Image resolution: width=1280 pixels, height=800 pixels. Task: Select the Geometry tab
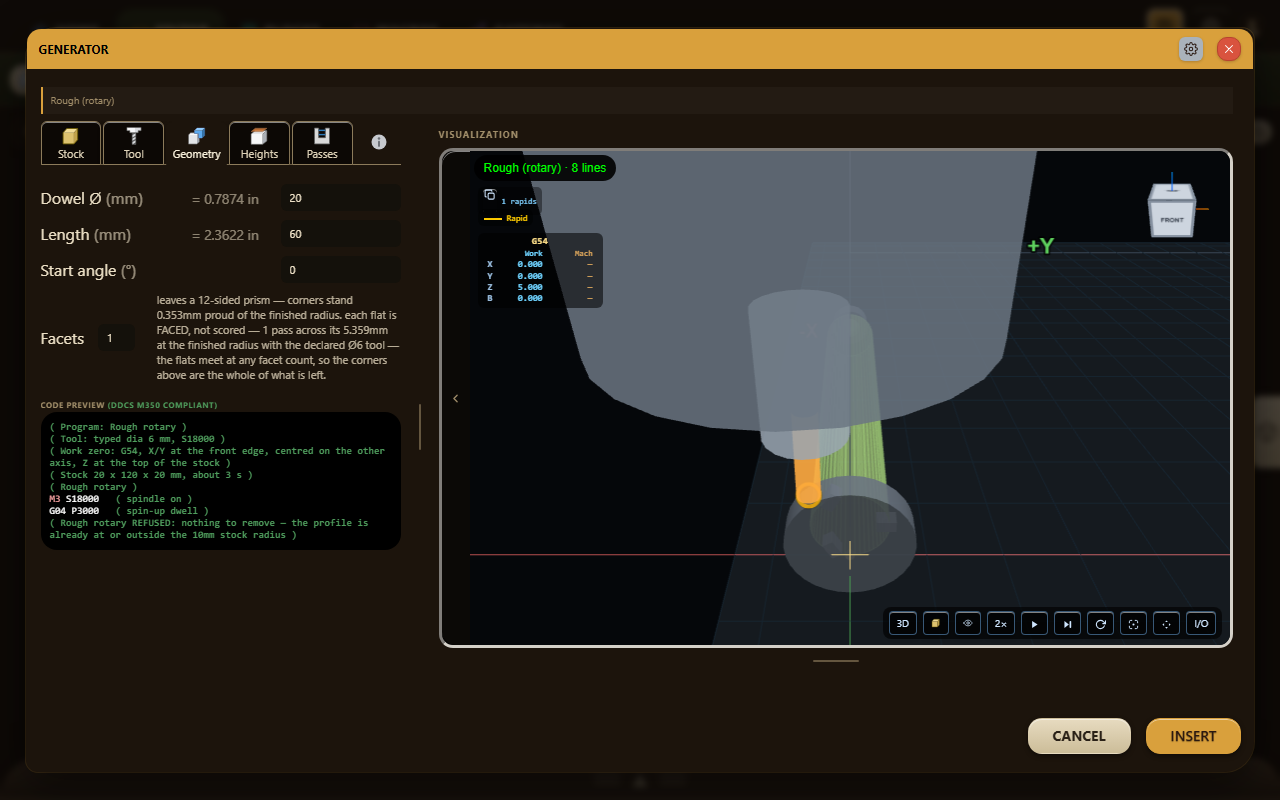point(196,143)
